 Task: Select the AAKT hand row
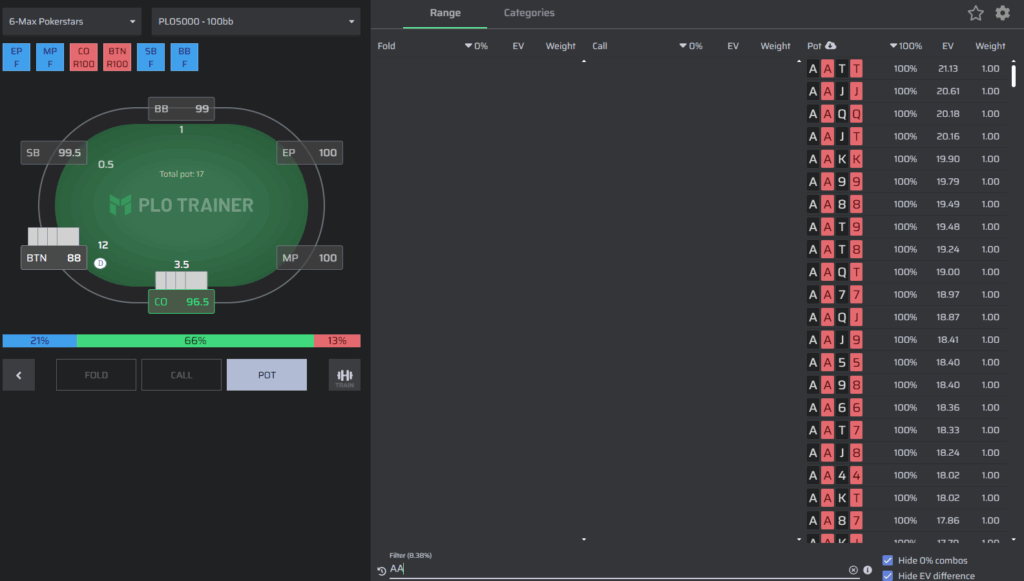point(906,497)
